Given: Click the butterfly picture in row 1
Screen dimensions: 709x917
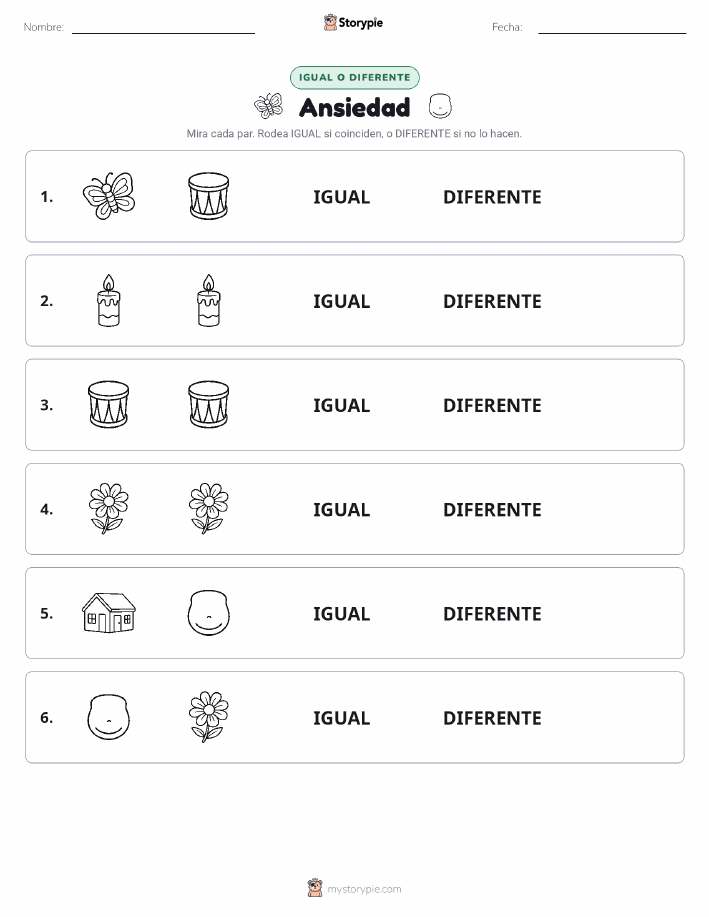Looking at the screenshot, I should pos(109,196).
